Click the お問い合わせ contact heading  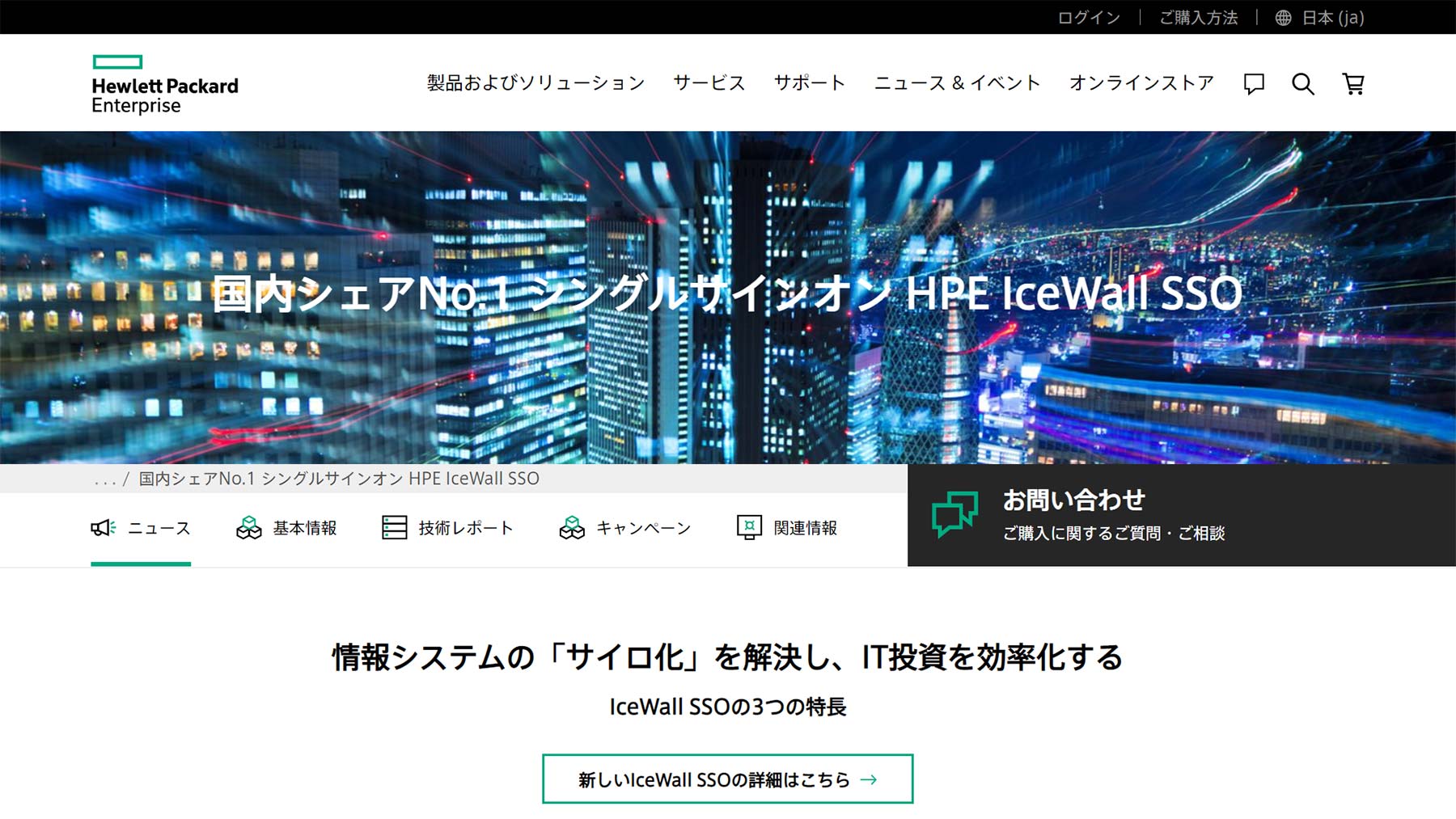coord(1073,500)
